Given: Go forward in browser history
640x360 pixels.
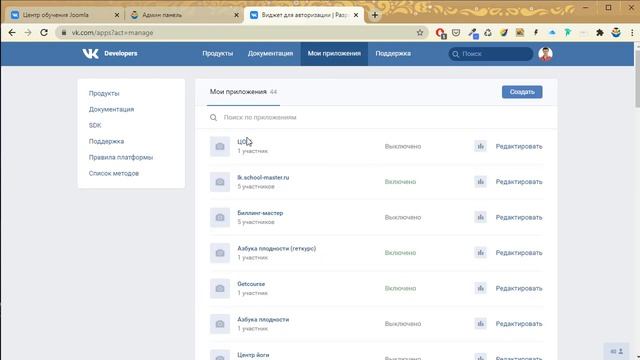Looking at the screenshot, I should coord(28,33).
